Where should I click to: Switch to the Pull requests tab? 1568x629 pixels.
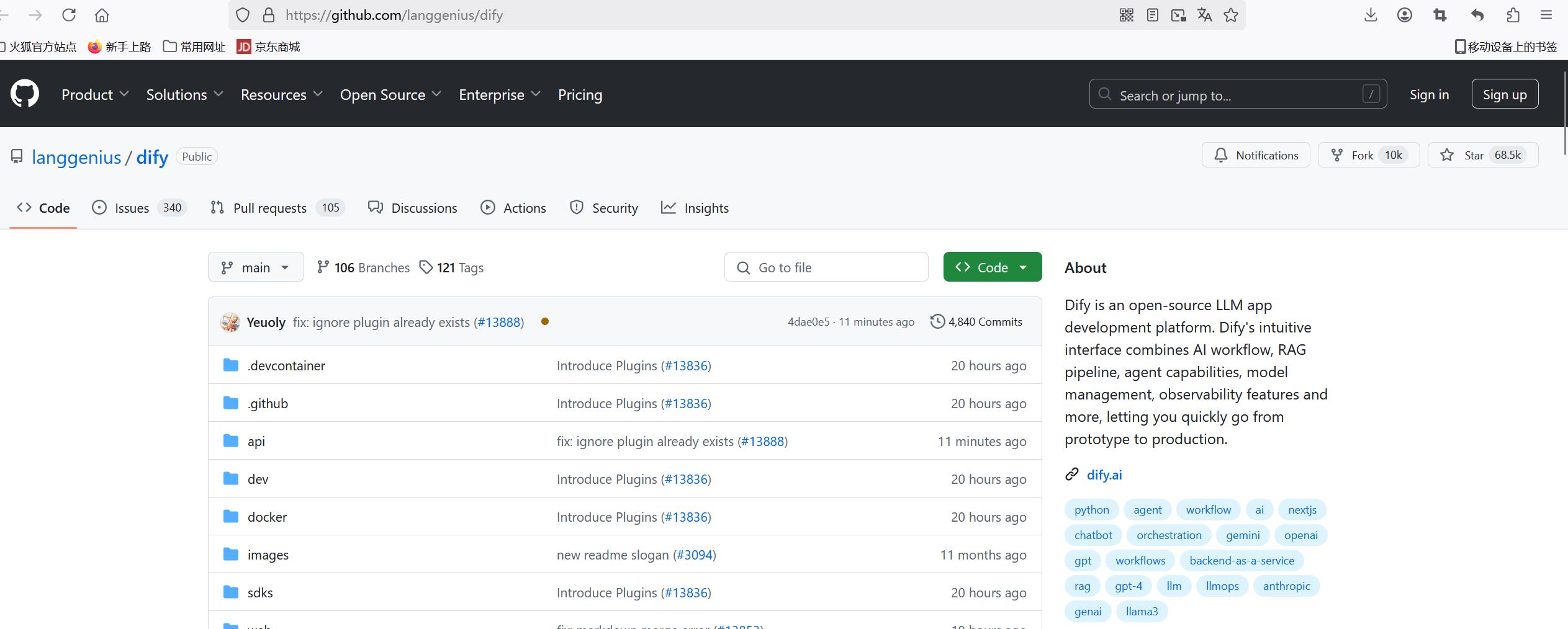pos(277,208)
